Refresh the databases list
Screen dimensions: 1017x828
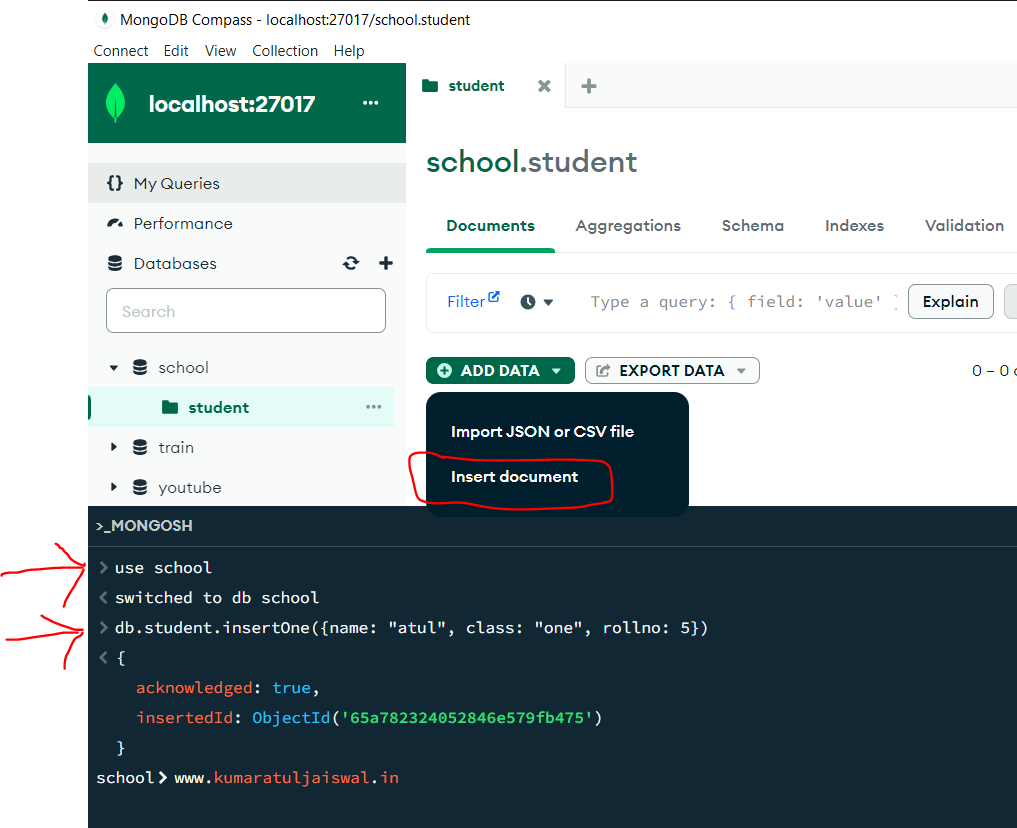pos(351,263)
